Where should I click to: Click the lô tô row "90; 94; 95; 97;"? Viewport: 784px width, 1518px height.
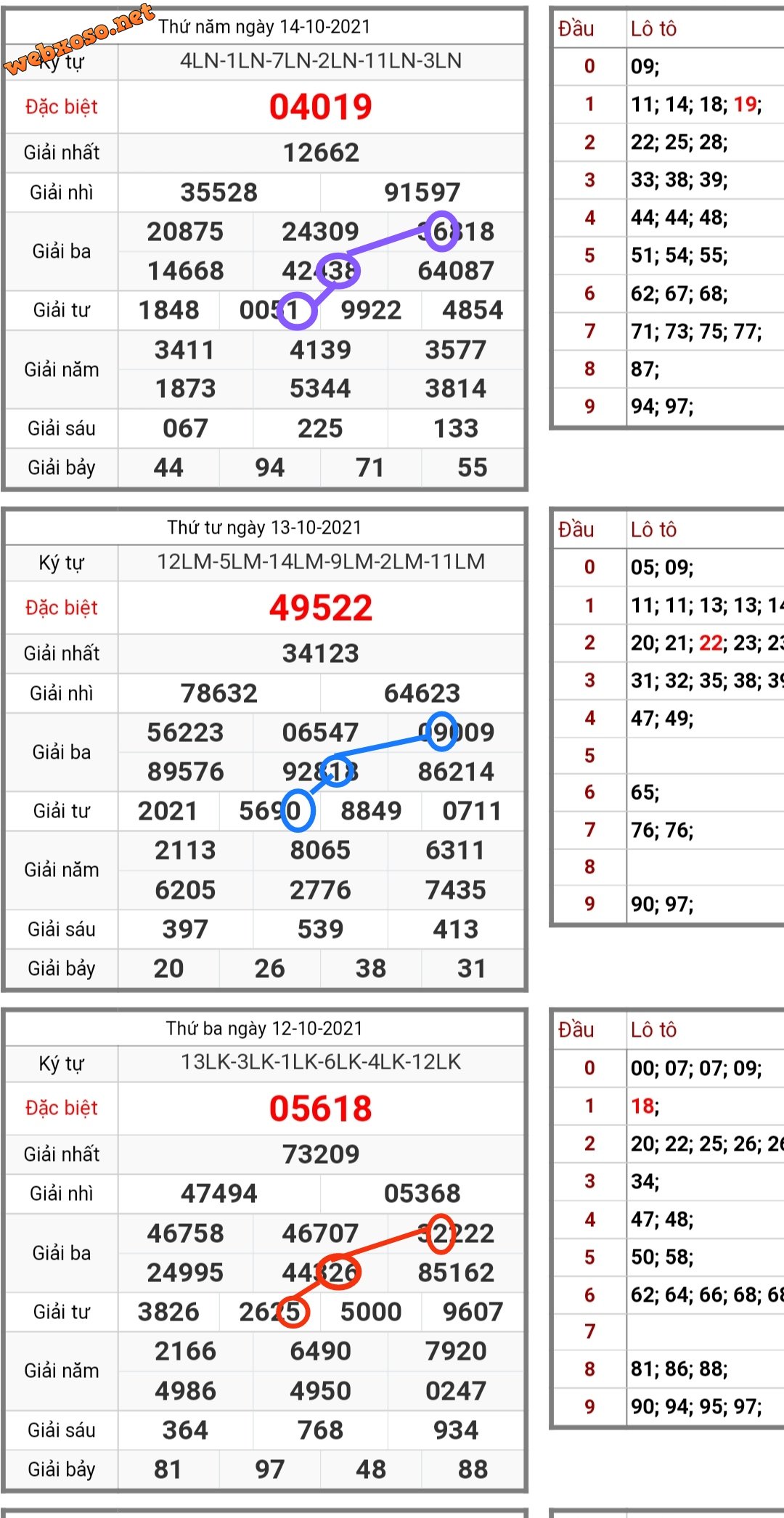click(696, 1407)
